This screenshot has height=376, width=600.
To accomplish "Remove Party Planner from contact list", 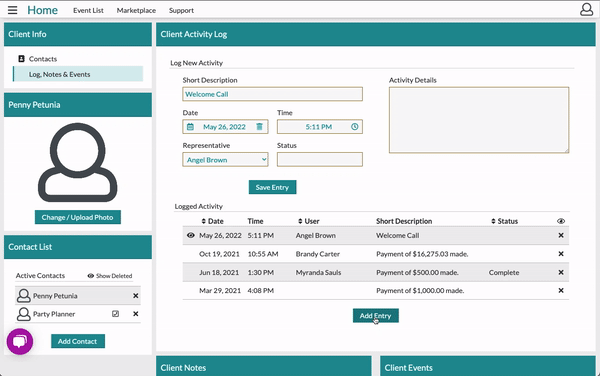I will pyautogui.click(x=135, y=314).
